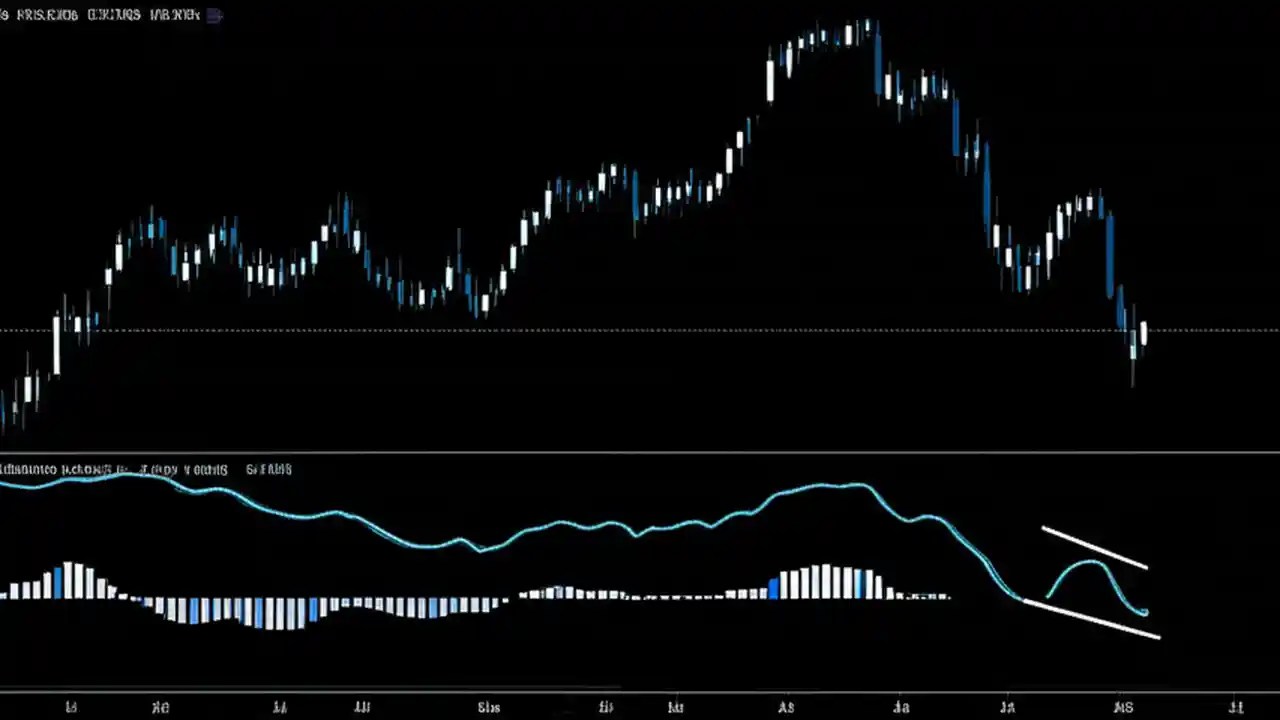Open the MACD indicator label in the lower pane
Screen dimensions: 1280x720
pyautogui.click(x=55, y=469)
